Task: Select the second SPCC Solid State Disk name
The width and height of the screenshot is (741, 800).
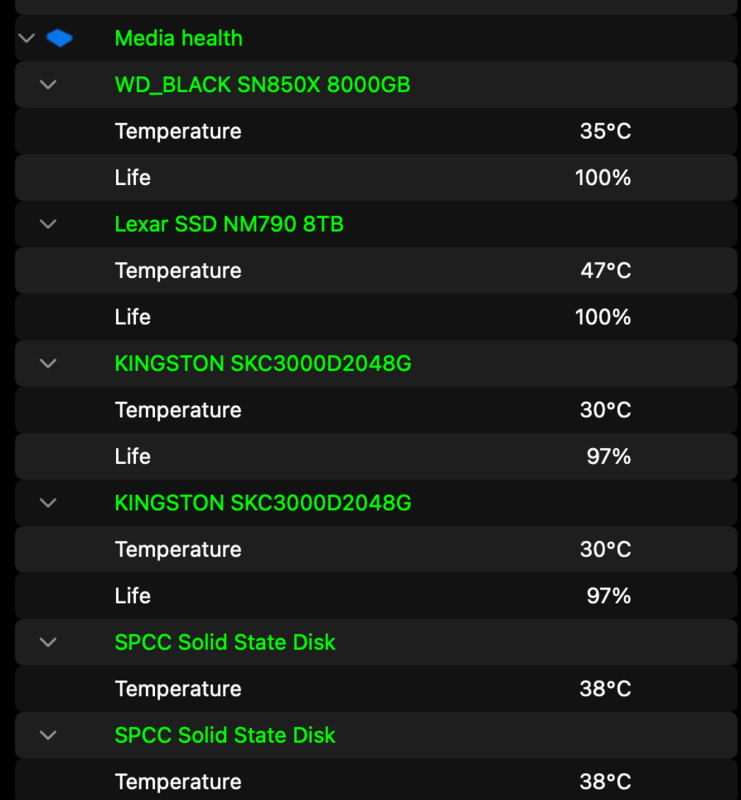Action: click(225, 735)
